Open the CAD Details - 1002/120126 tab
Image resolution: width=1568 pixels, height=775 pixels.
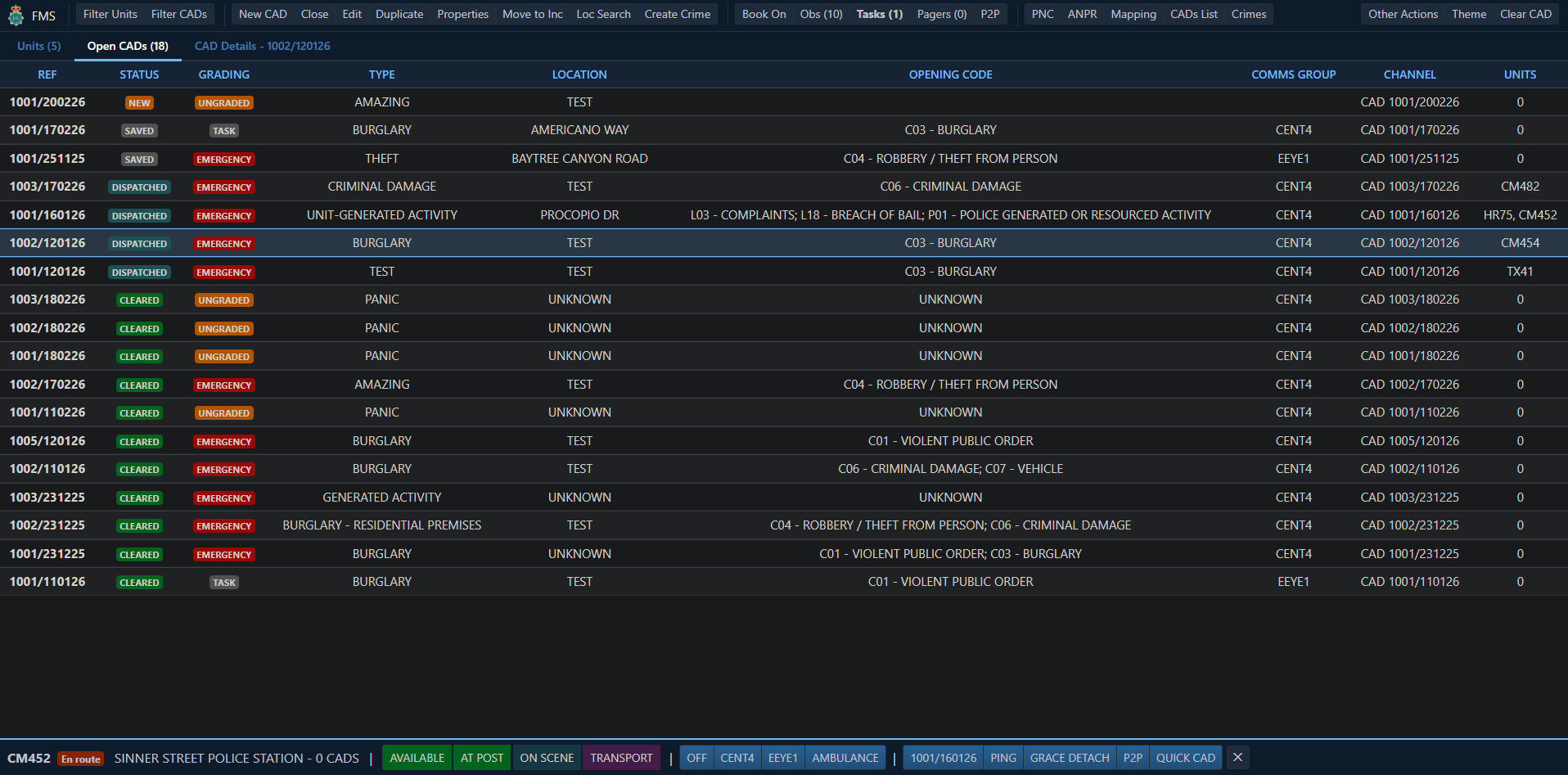(262, 46)
